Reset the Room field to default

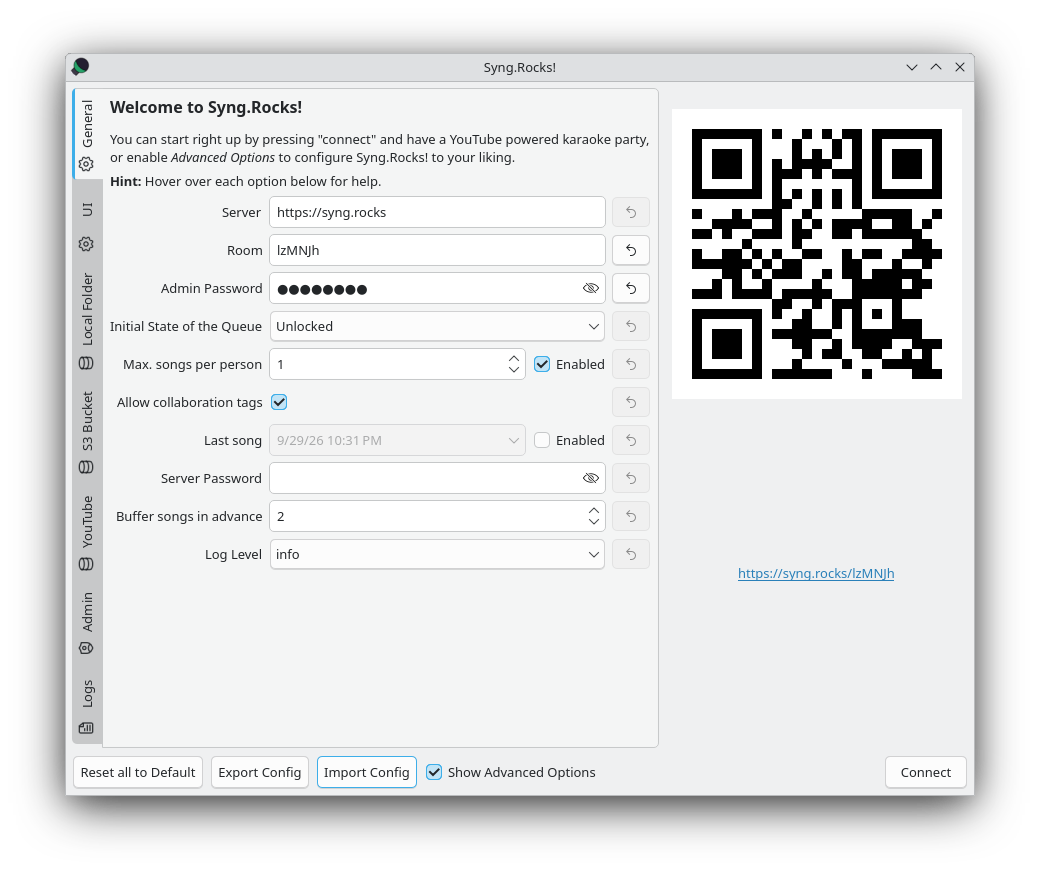tap(631, 250)
